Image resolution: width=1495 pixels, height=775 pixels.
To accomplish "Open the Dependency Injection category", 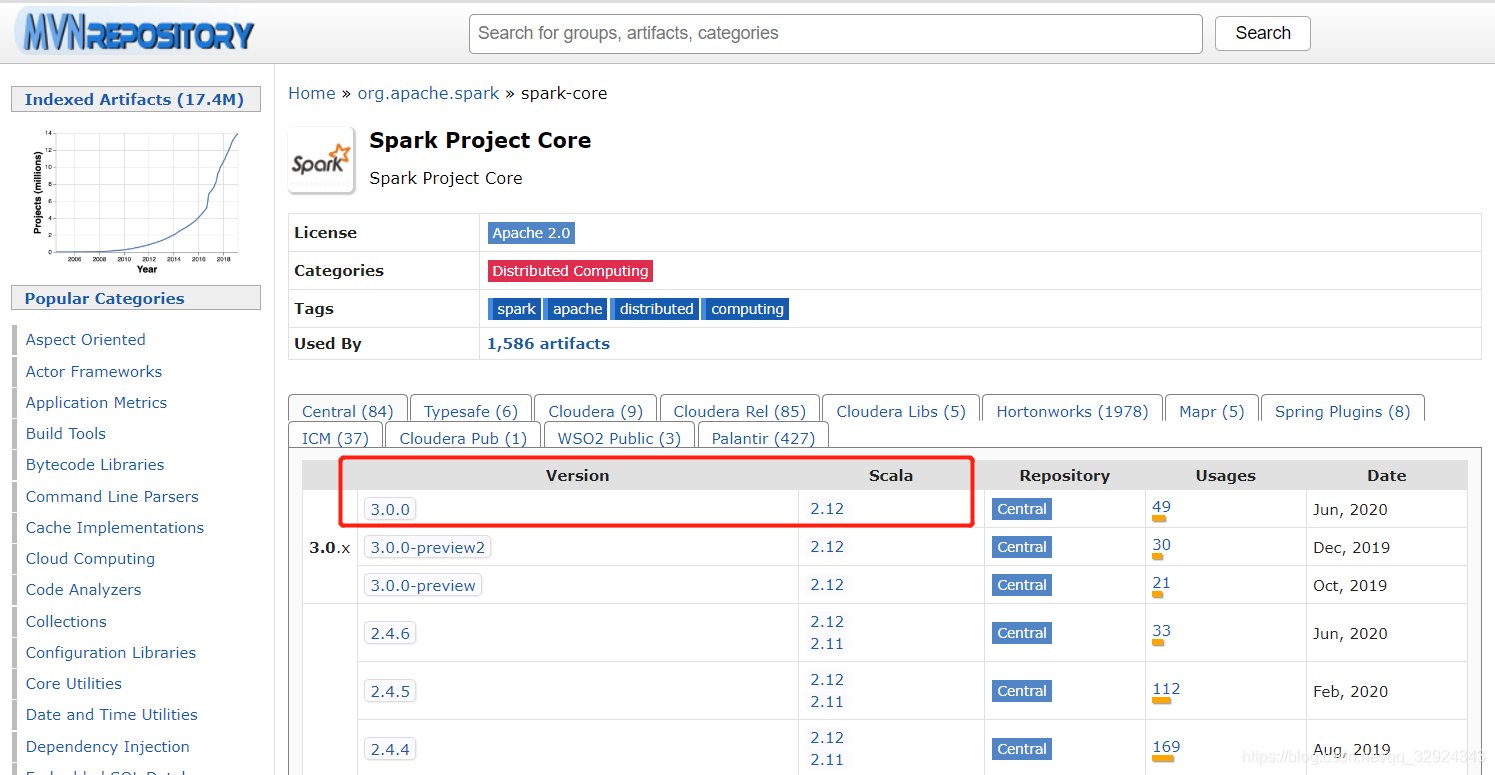I will pos(108,746).
